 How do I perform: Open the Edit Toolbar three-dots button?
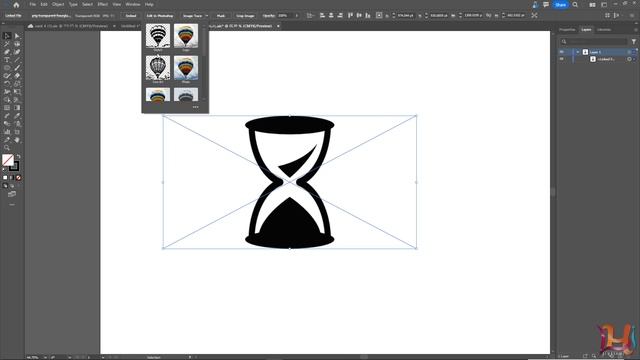coord(12,204)
